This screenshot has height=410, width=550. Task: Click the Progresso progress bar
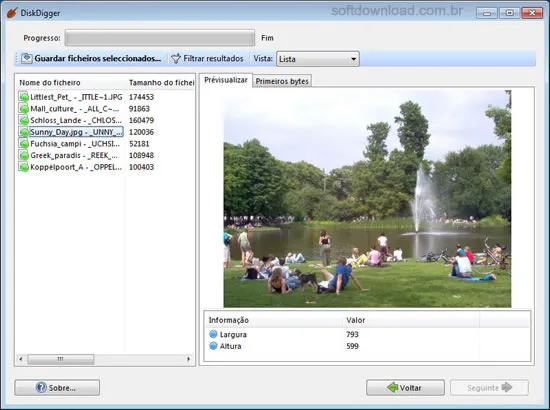click(x=160, y=38)
